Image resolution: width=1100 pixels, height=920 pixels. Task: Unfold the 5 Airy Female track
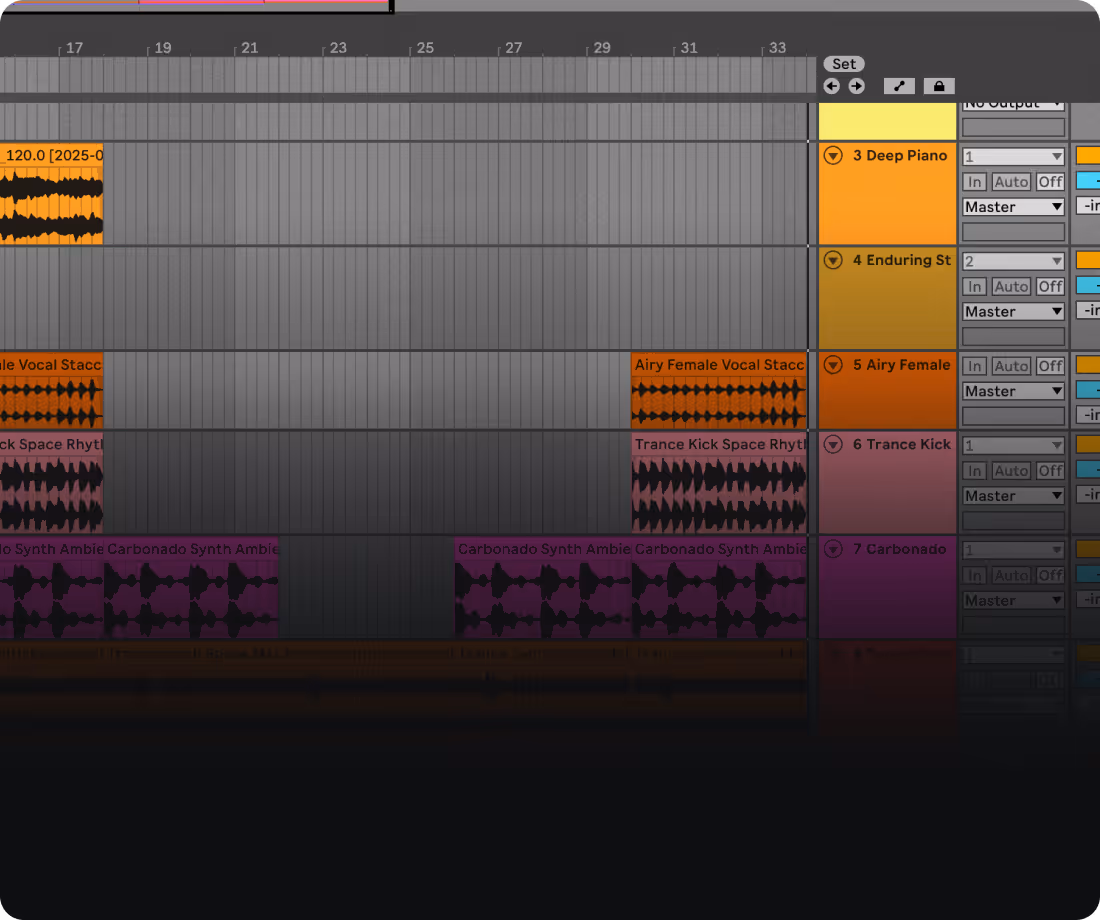(x=832, y=365)
